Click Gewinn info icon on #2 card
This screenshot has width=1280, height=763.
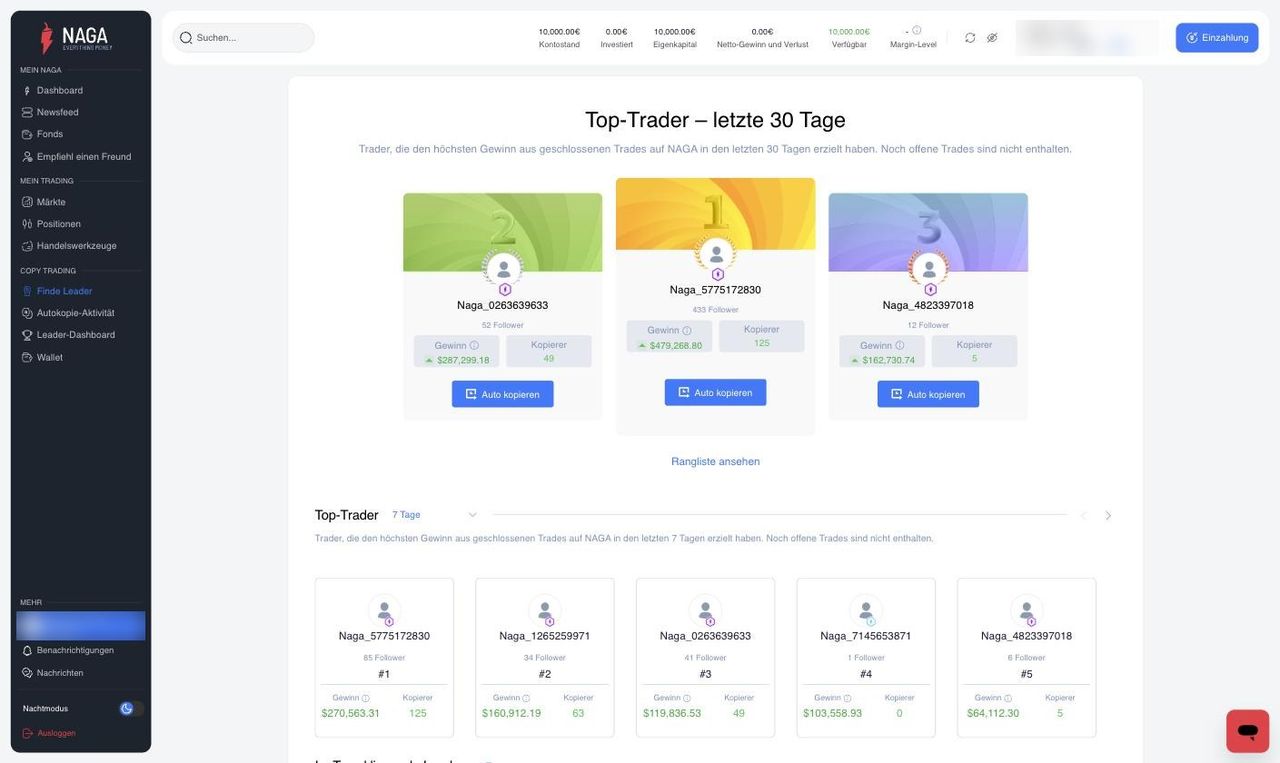[526, 698]
